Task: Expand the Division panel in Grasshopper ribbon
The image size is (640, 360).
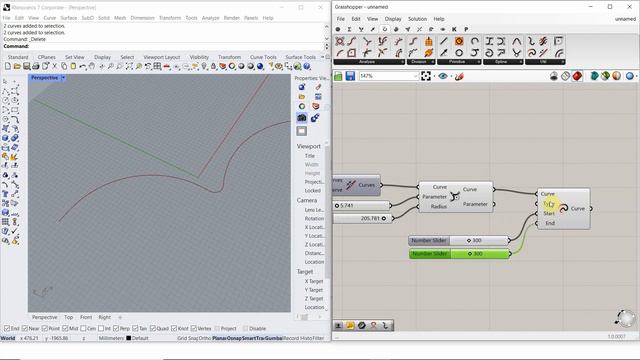Action: 433,62
